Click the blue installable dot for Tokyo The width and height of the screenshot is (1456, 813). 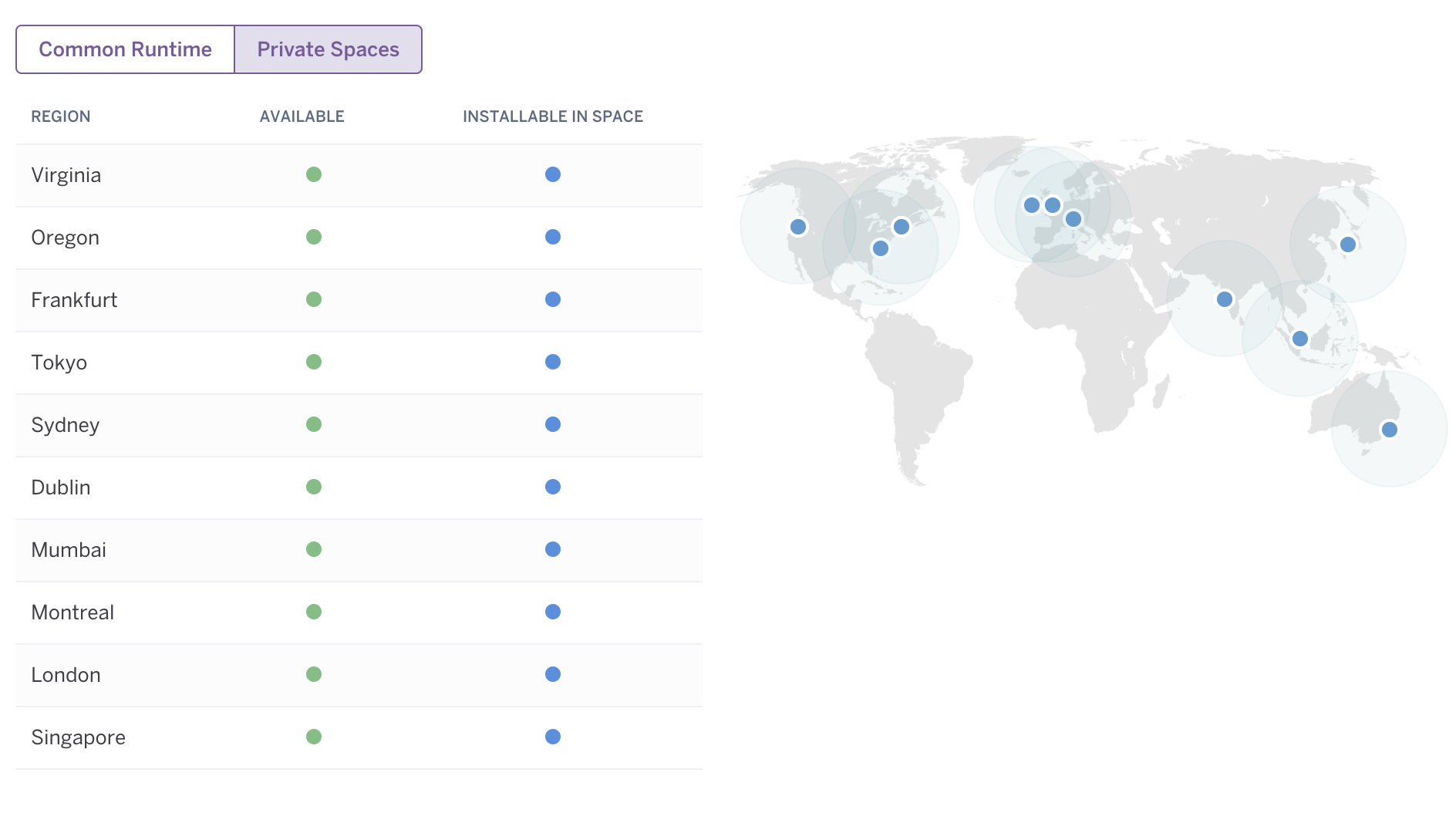click(x=553, y=362)
